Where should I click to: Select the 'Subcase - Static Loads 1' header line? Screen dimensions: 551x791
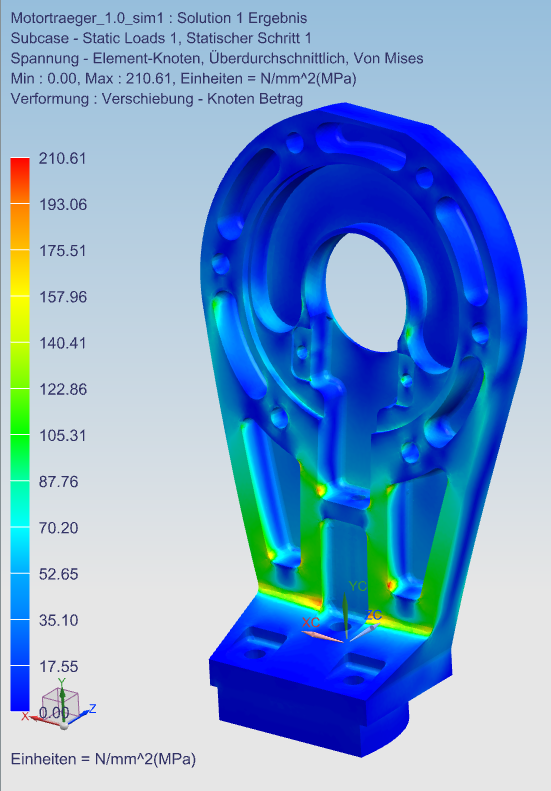(161, 38)
